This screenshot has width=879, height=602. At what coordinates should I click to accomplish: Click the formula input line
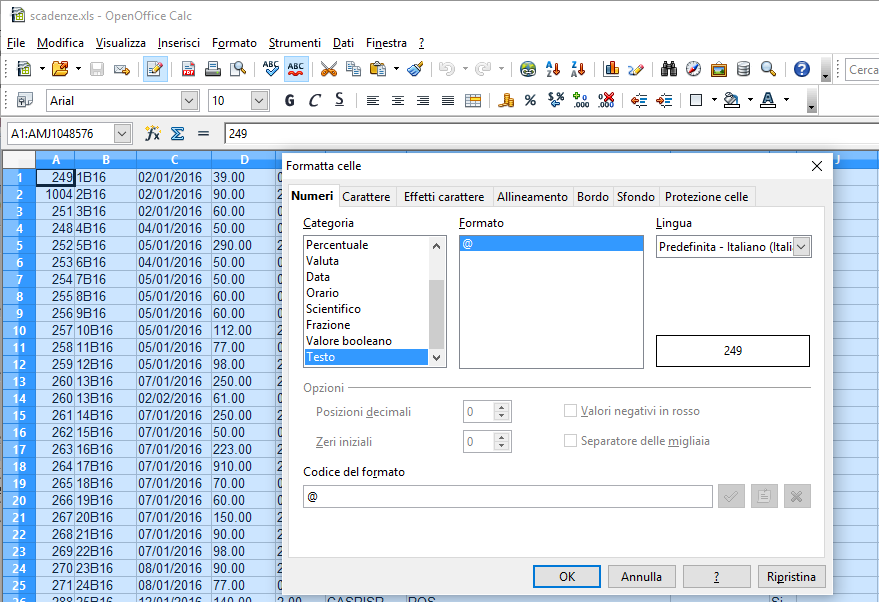[551, 133]
